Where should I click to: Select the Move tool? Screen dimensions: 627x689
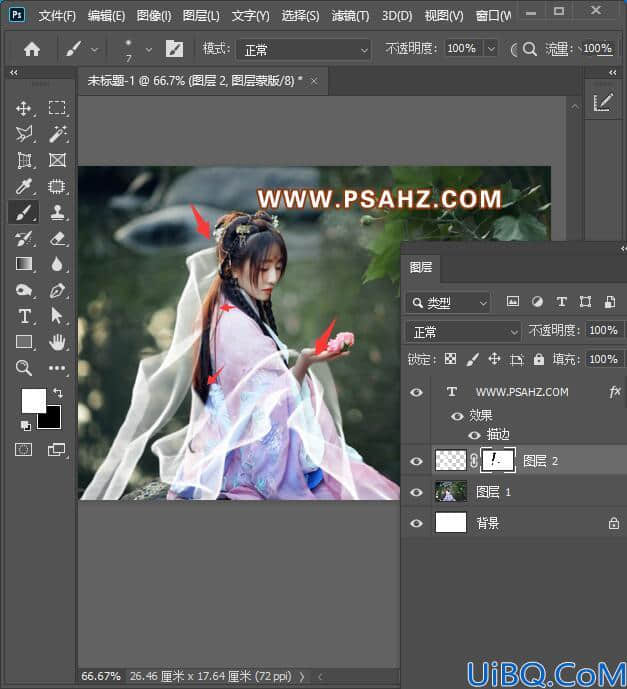point(24,108)
